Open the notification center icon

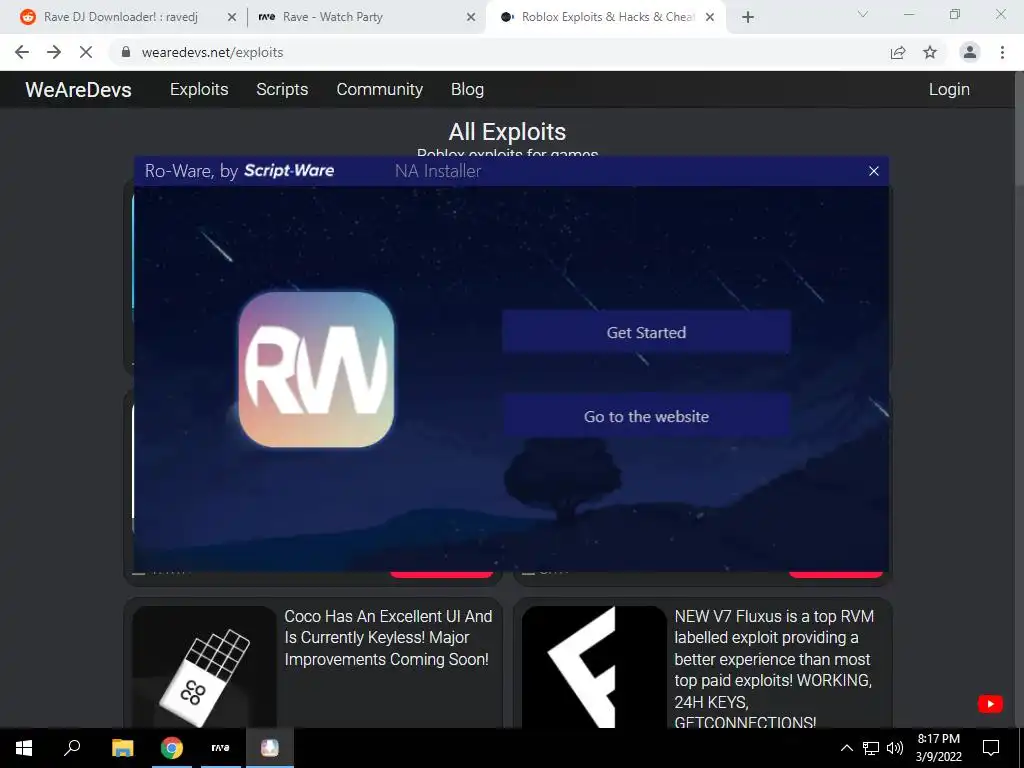(991, 748)
